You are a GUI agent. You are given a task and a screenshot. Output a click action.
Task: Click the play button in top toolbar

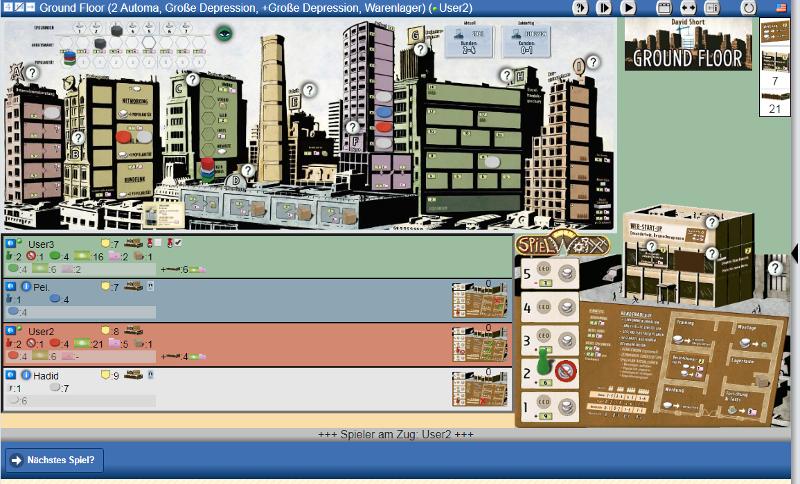click(628, 7)
